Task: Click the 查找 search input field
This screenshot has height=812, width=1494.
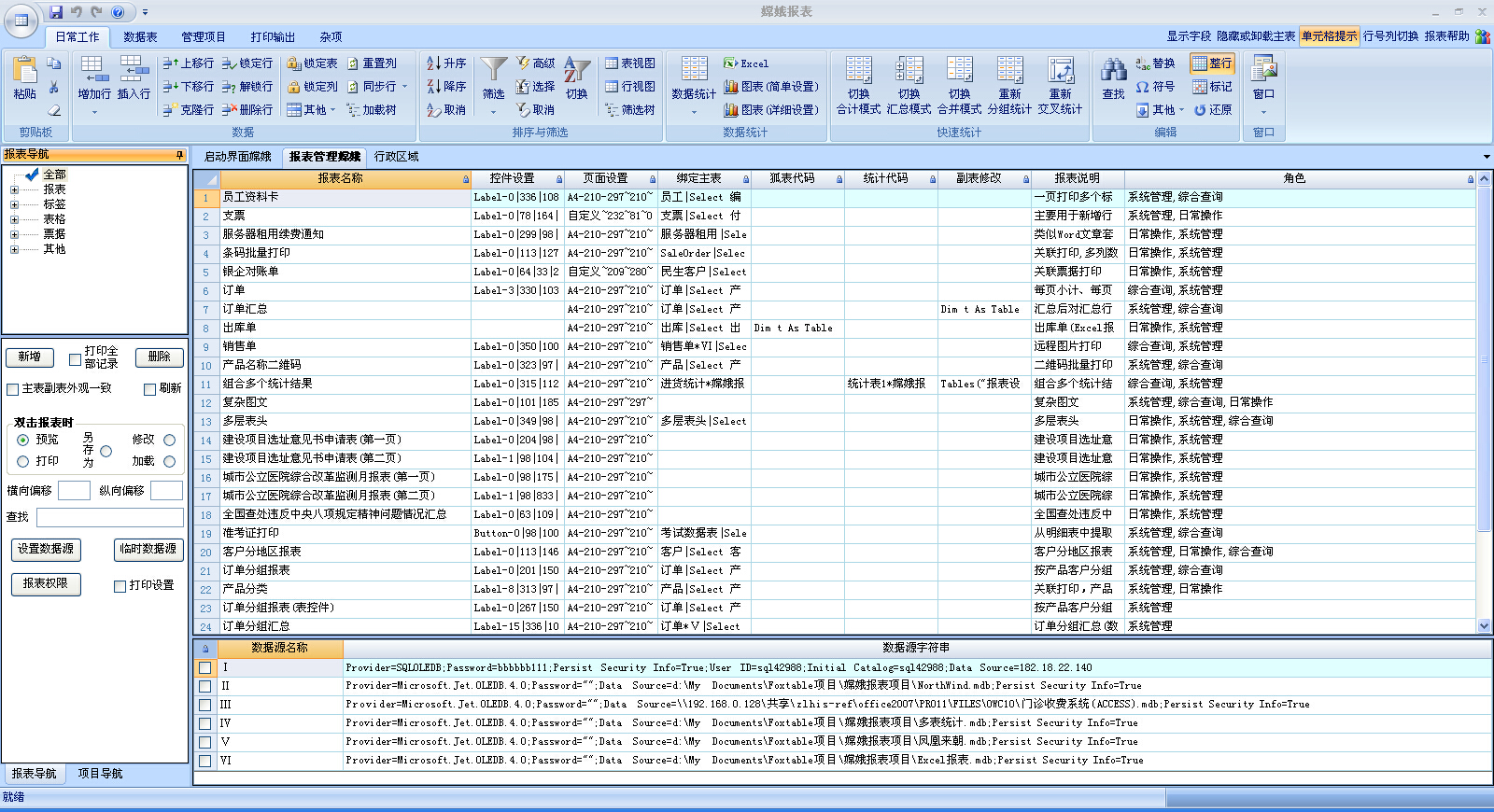Action: (109, 517)
